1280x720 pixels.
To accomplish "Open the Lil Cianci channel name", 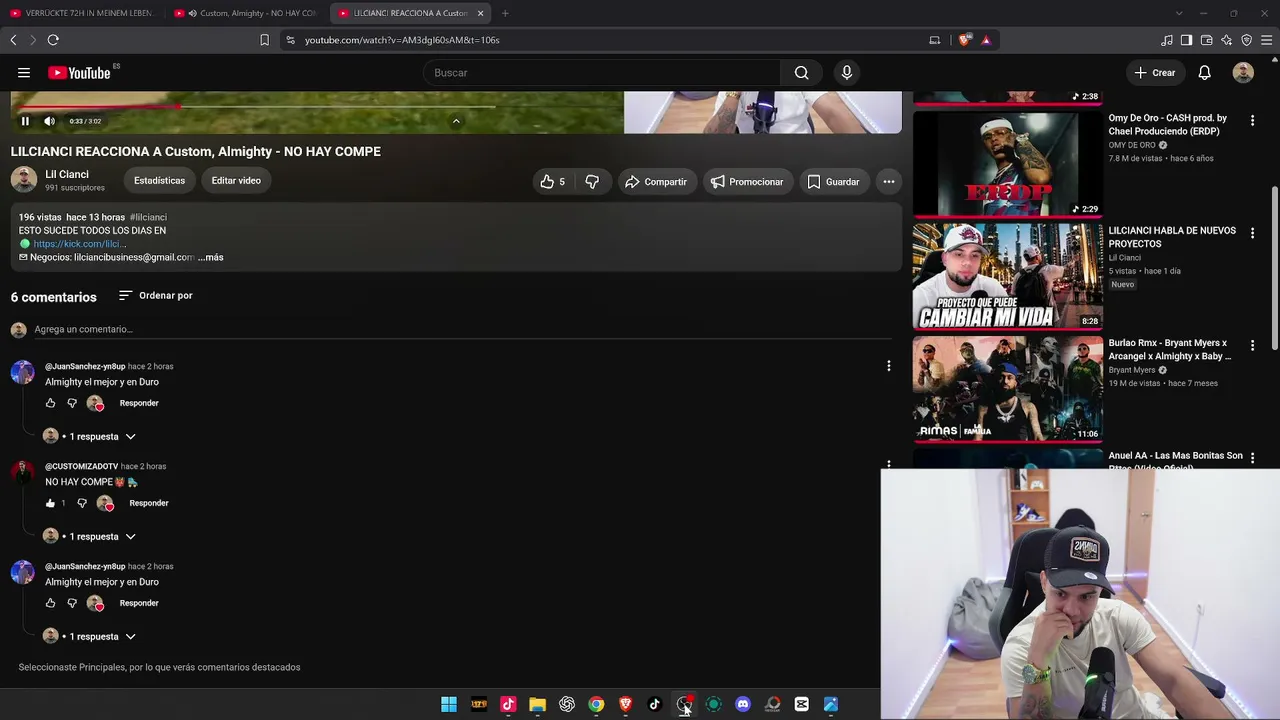I will coord(67,174).
